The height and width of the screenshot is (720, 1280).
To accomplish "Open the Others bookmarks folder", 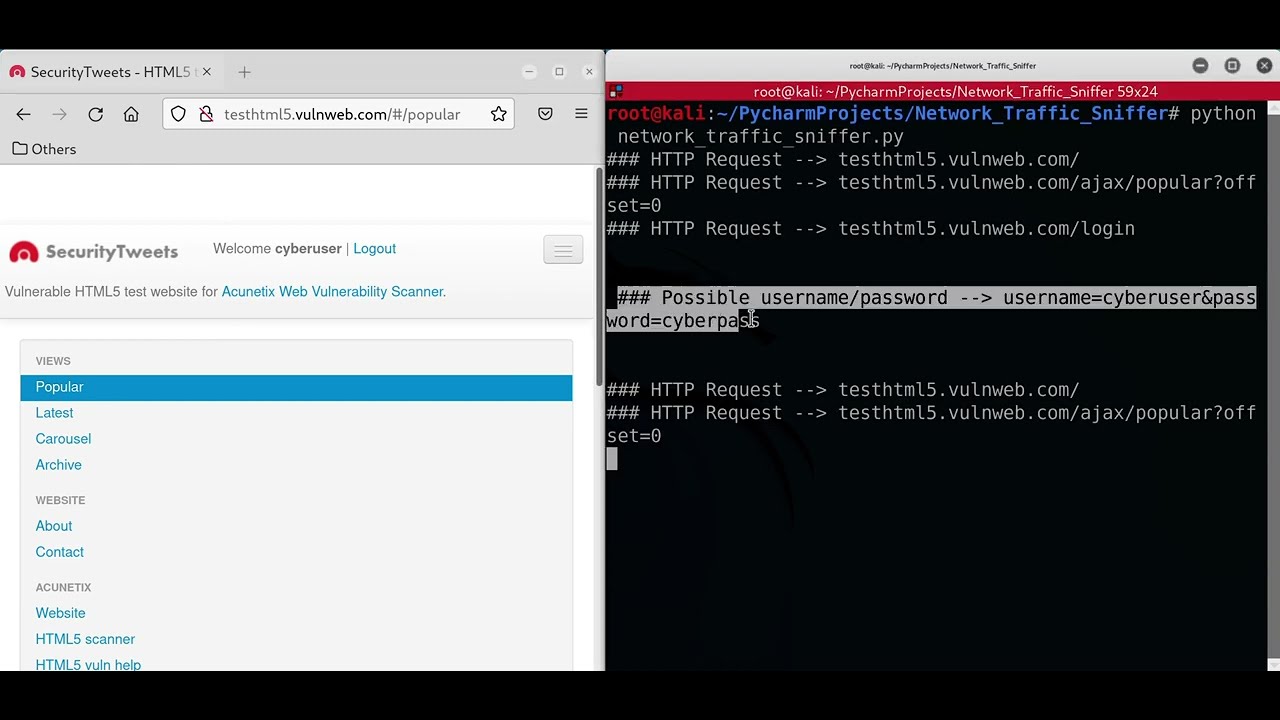I will [x=44, y=149].
